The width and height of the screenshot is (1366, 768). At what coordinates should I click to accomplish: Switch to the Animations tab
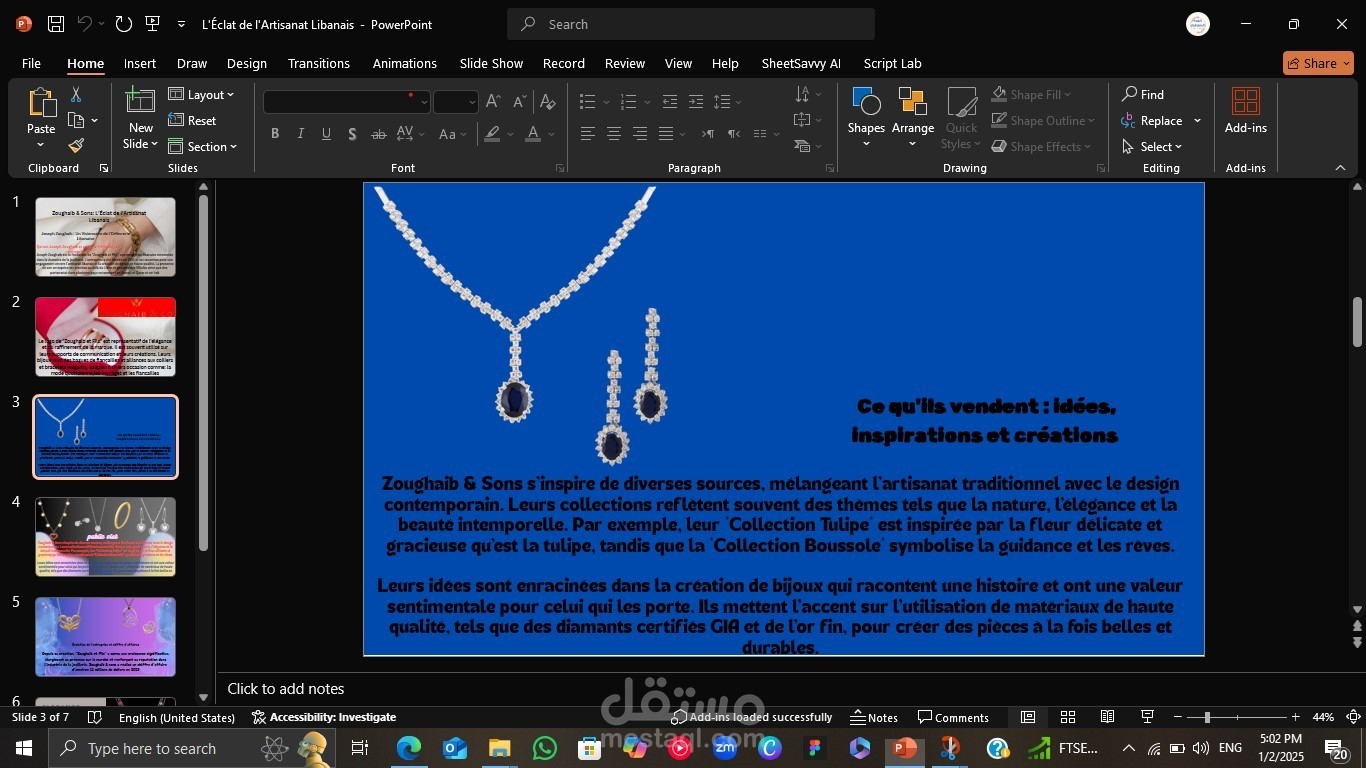click(405, 63)
